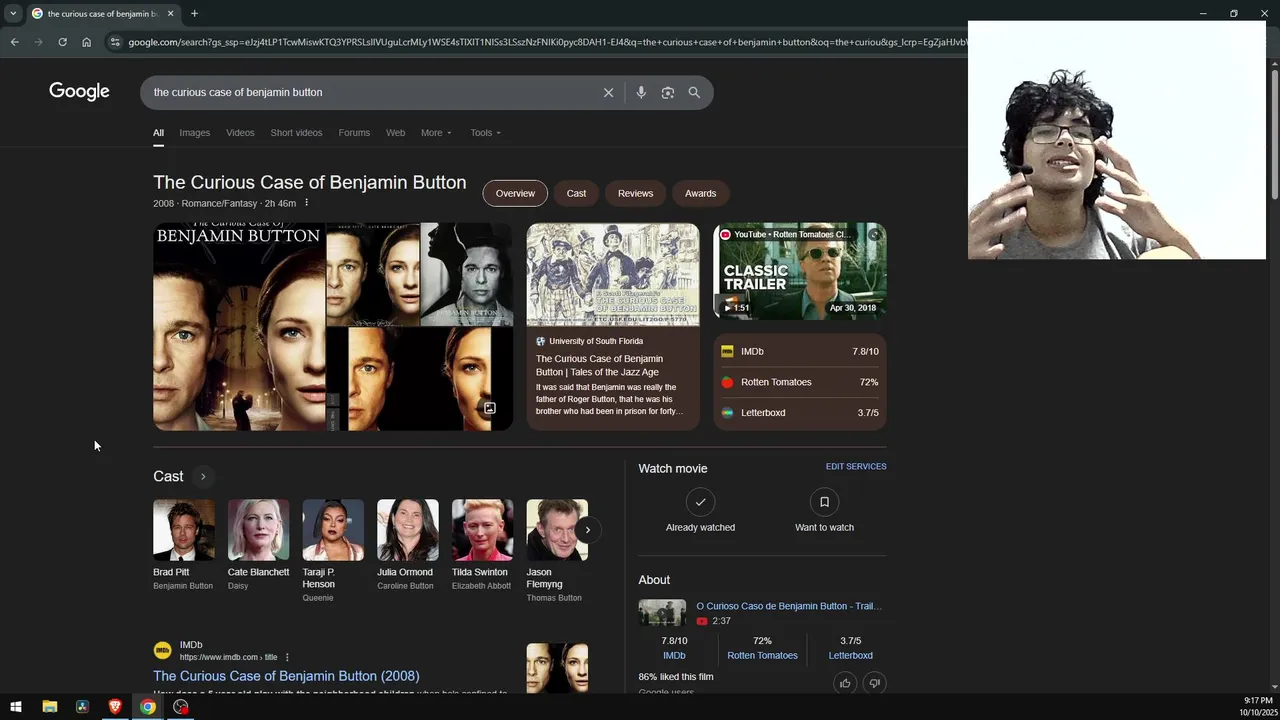Give thumbs down to the film
Image resolution: width=1280 pixels, height=720 pixels.
[x=875, y=683]
